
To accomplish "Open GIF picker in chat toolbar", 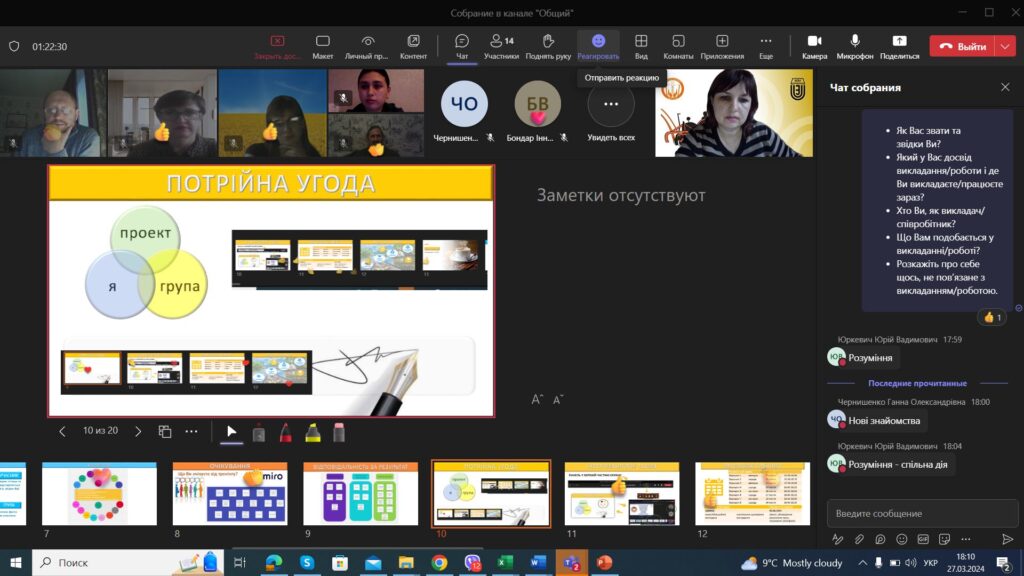I will pyautogui.click(x=921, y=539).
